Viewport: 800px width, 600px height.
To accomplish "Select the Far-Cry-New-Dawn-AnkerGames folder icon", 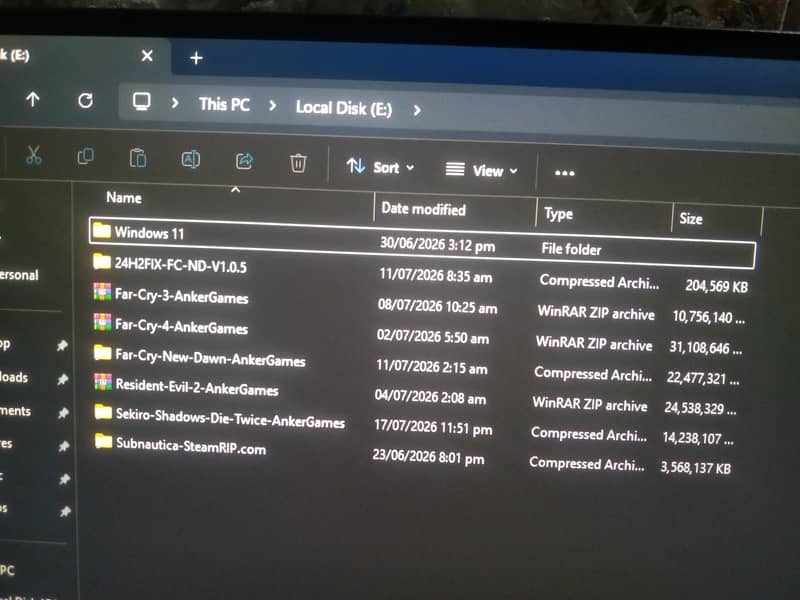I will pos(103,352).
